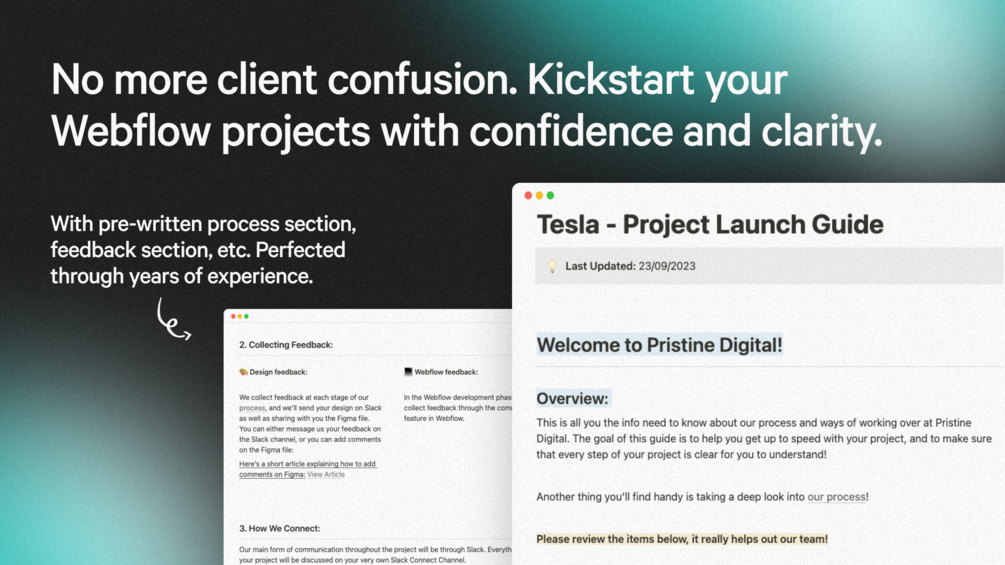This screenshot has height=565, width=1005.
Task: Click the '3. How We Connect:' heading
Action: tap(279, 528)
